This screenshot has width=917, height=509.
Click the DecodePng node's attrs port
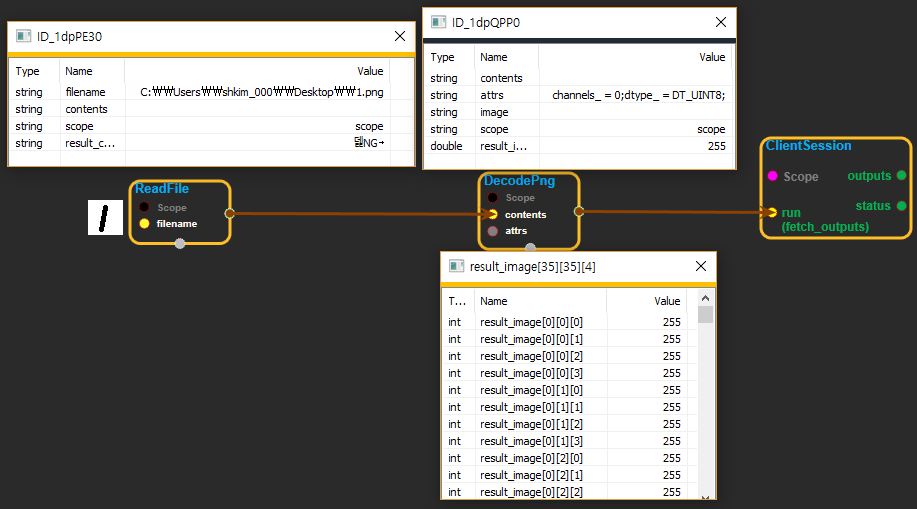click(493, 231)
